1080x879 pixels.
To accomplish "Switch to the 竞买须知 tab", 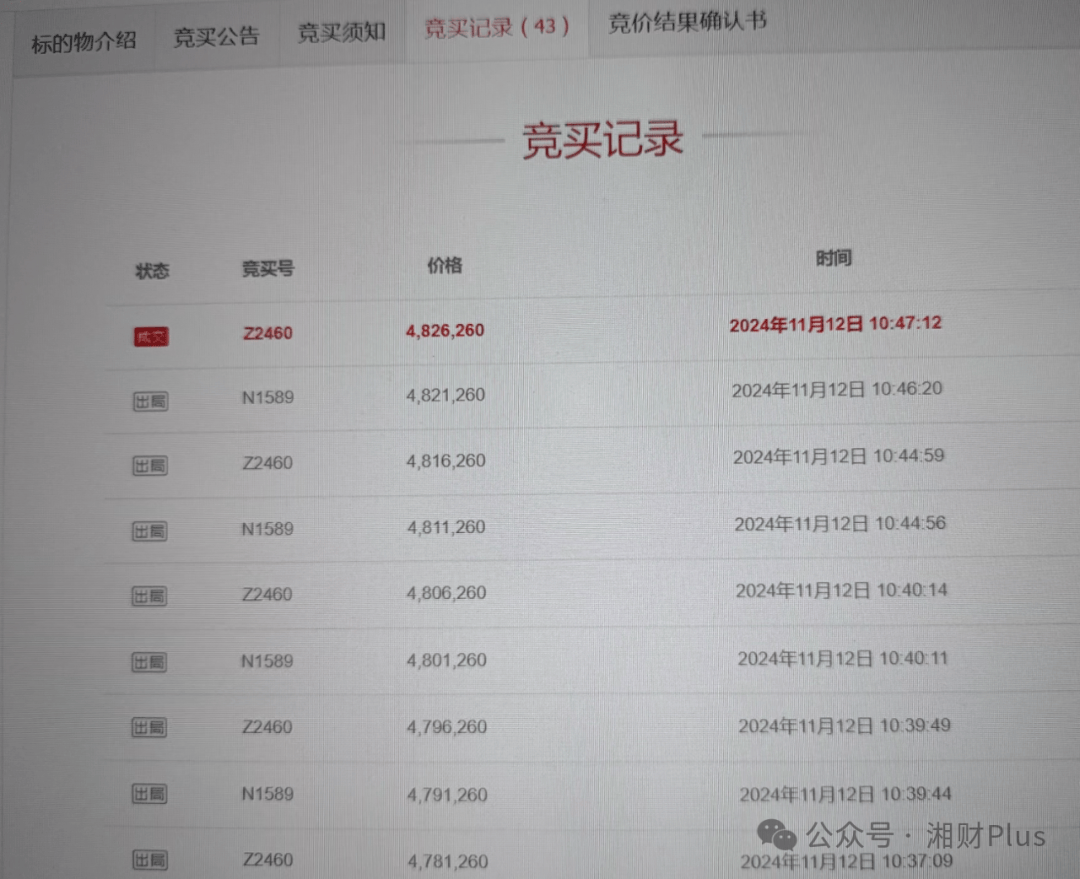I will (341, 31).
